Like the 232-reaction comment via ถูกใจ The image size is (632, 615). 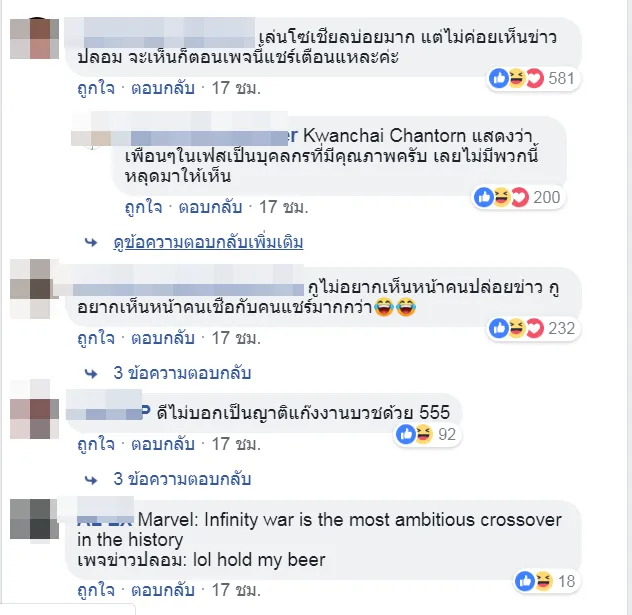pyautogui.click(x=96, y=338)
